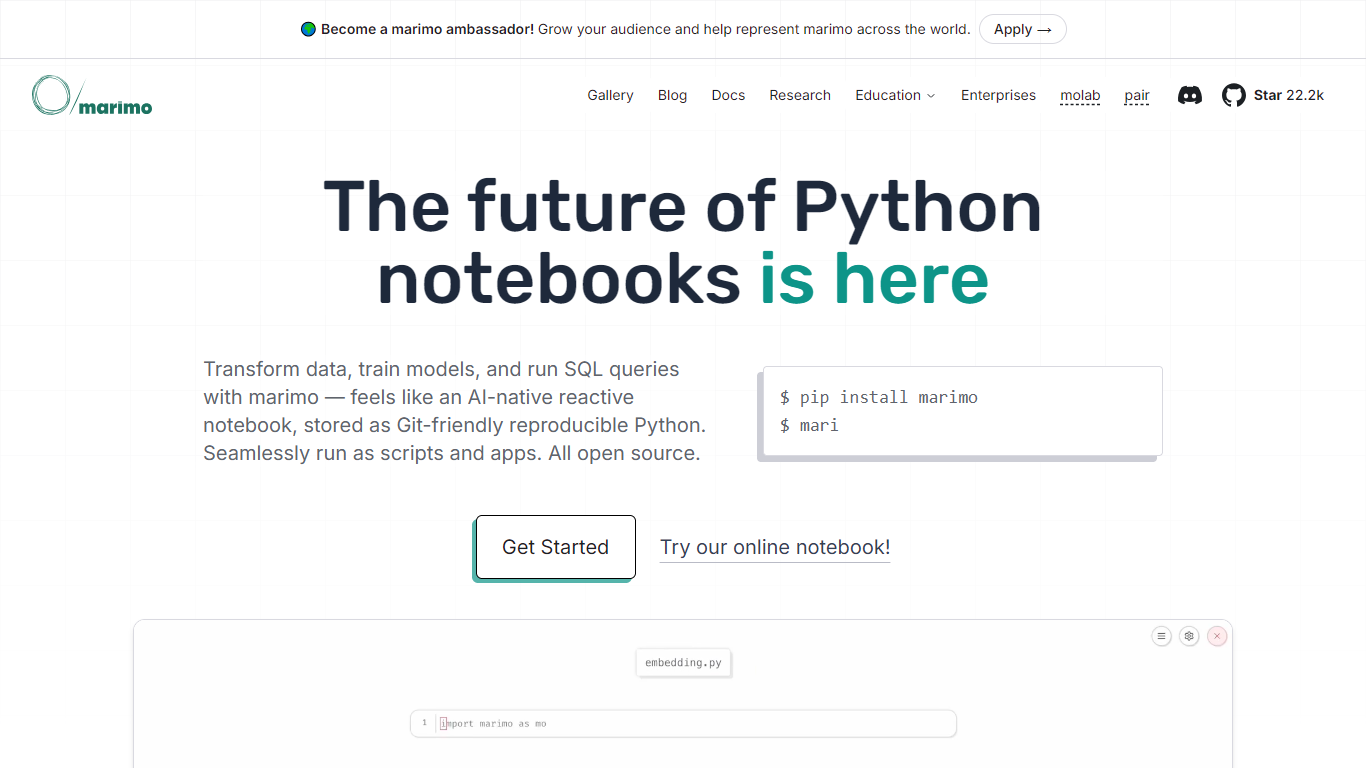This screenshot has width=1366, height=768.
Task: Open notebook settings gear icon
Action: 1189,636
